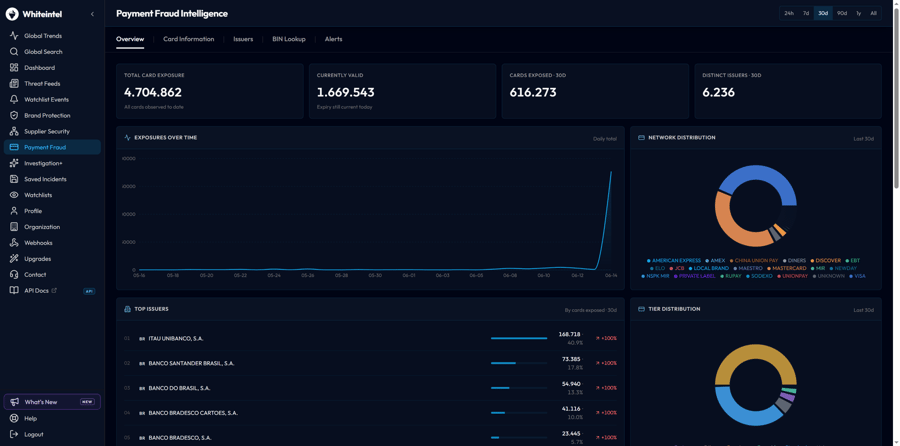Go to the Dashboard sidebar item
This screenshot has width=900, height=446.
pos(52,68)
